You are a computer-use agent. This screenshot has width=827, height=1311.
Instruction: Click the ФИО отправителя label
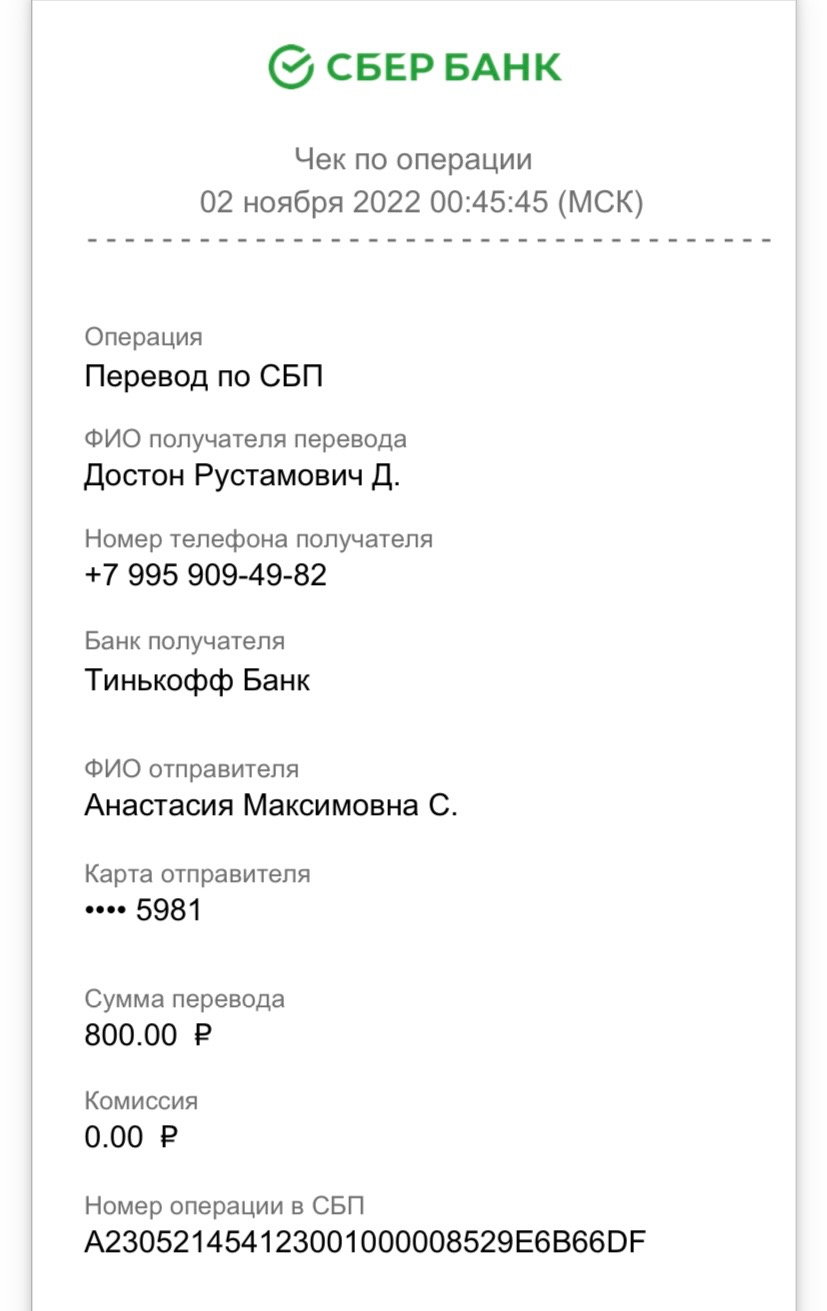click(192, 769)
